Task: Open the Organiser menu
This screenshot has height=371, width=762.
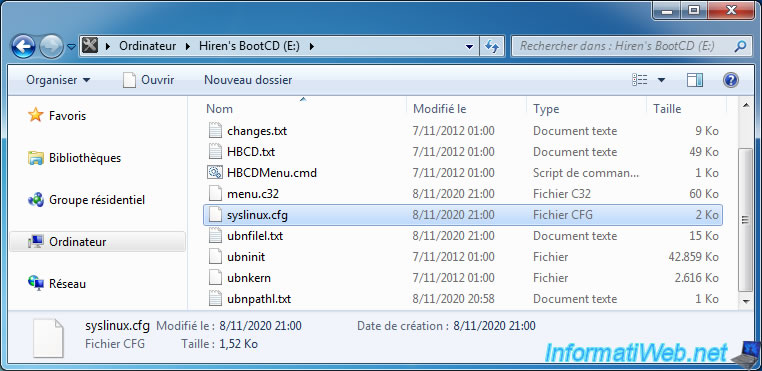Action: coord(58,80)
